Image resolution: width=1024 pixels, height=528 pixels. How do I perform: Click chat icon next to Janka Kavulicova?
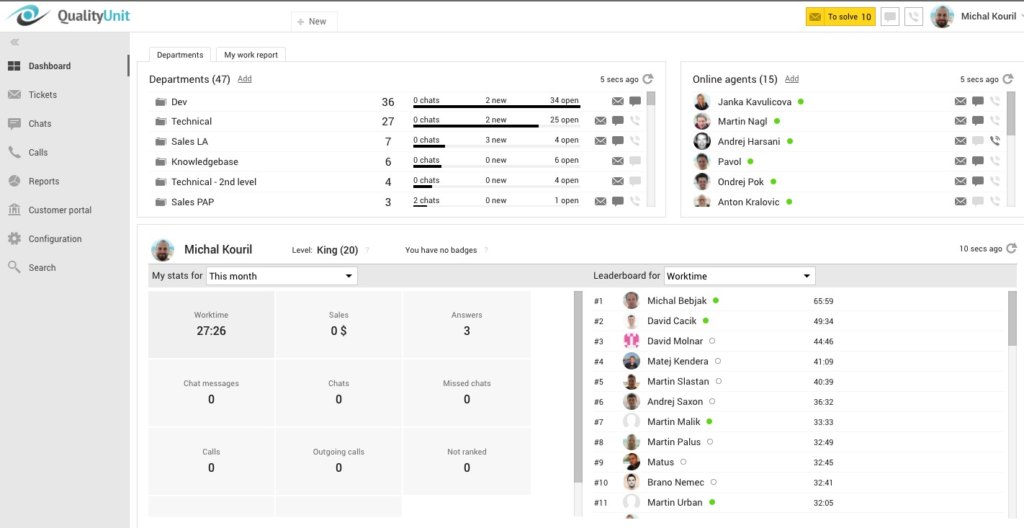977,102
